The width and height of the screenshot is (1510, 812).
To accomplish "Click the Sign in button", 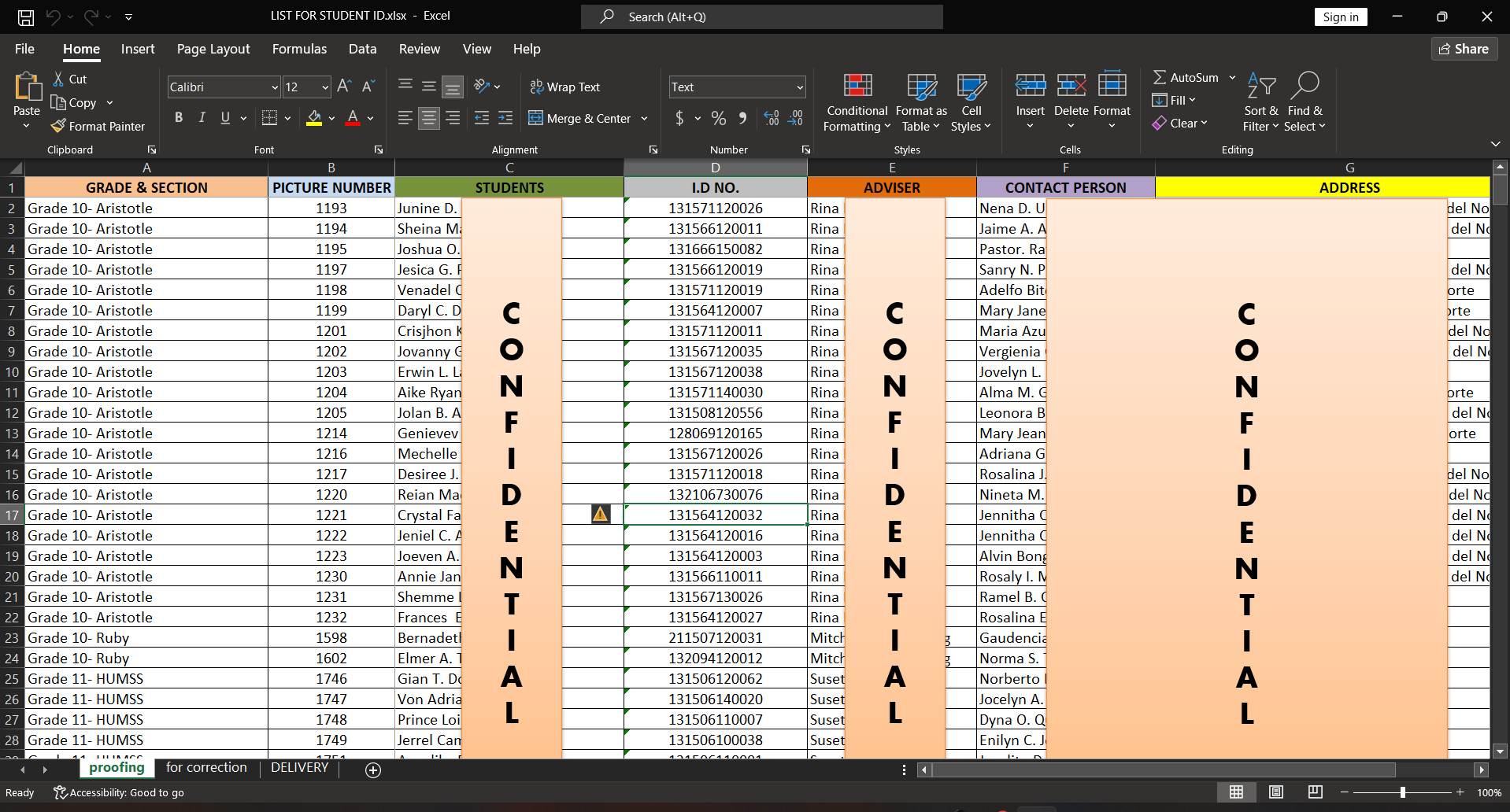I will (x=1340, y=17).
